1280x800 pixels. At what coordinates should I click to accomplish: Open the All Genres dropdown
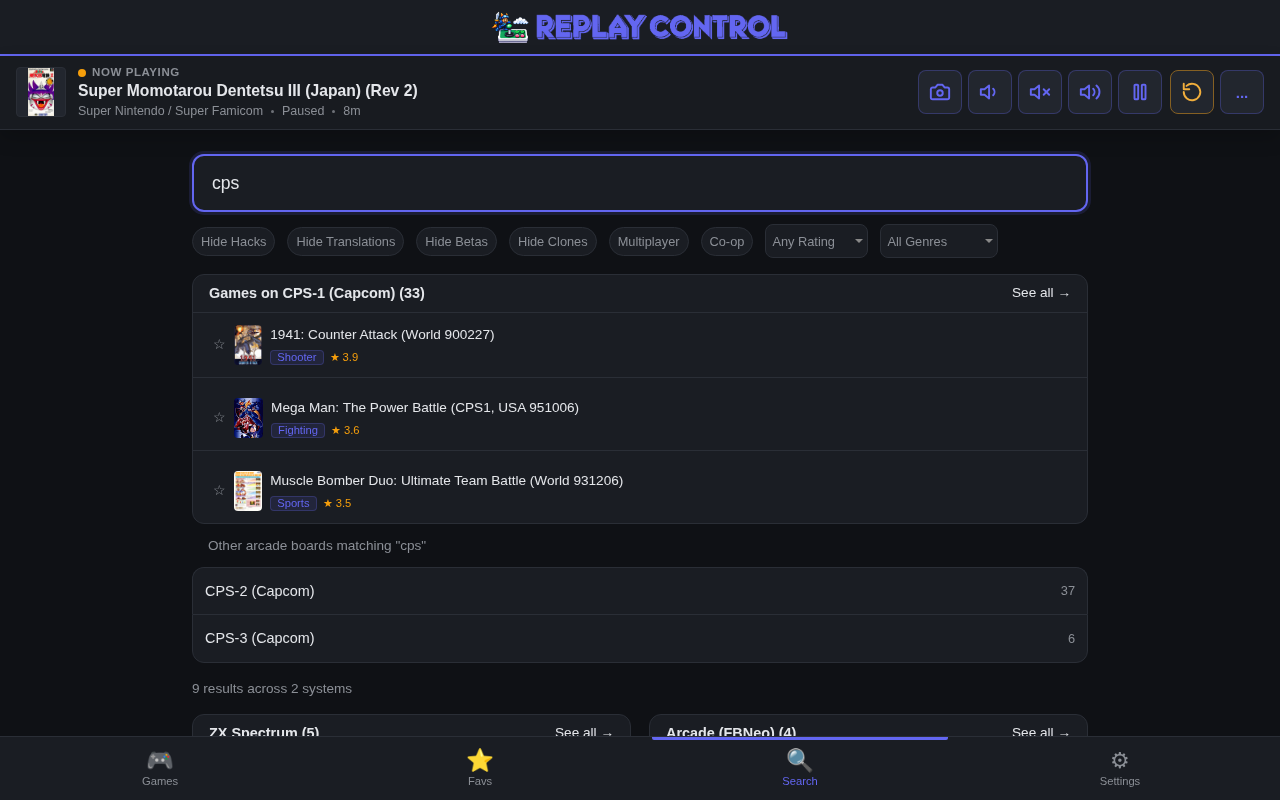coord(939,241)
